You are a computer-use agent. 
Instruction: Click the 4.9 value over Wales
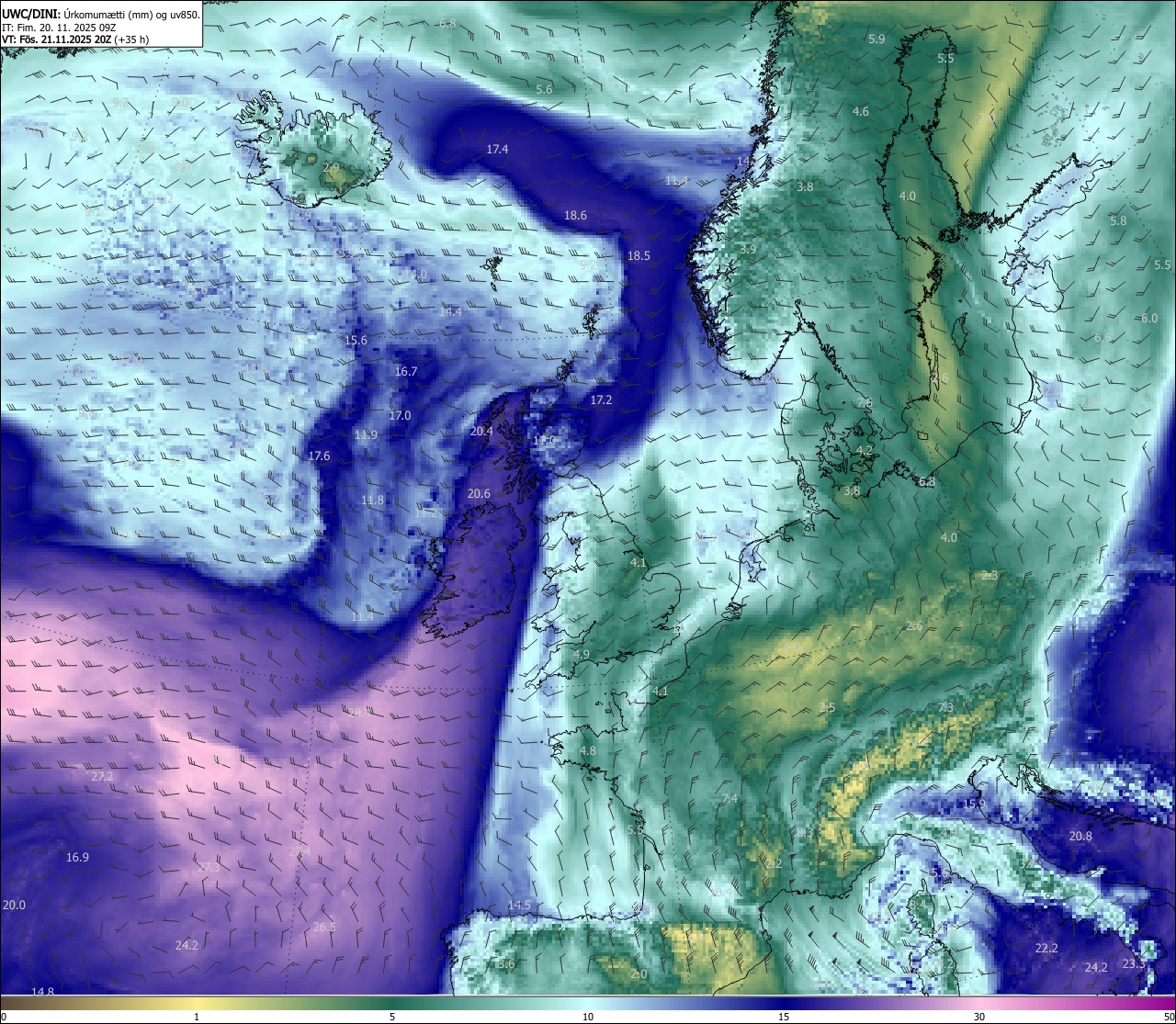582,654
